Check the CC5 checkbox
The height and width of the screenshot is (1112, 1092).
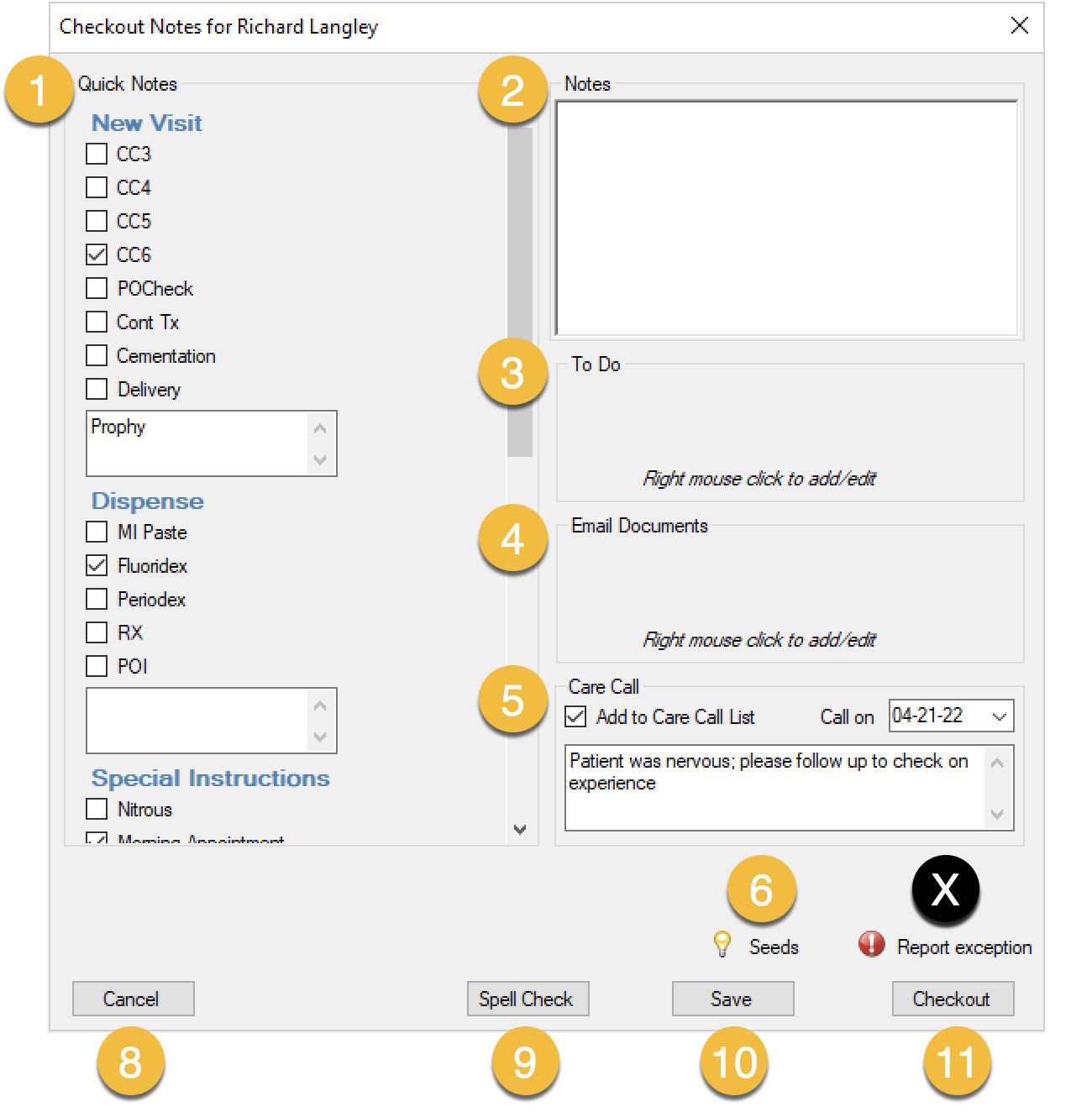click(x=97, y=221)
